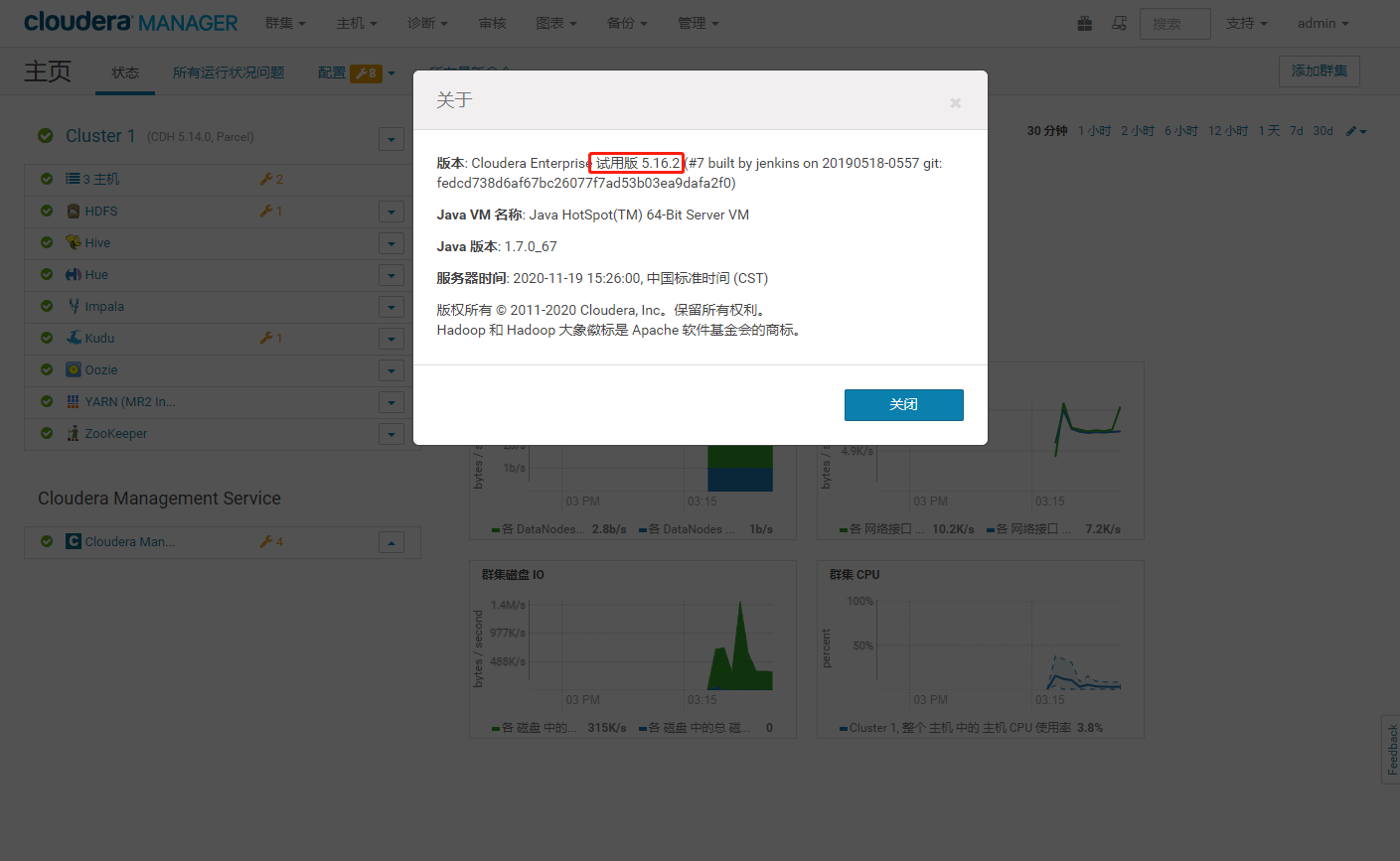Switch to 所有运行状况问题 tab
The image size is (1400, 861).
point(229,72)
